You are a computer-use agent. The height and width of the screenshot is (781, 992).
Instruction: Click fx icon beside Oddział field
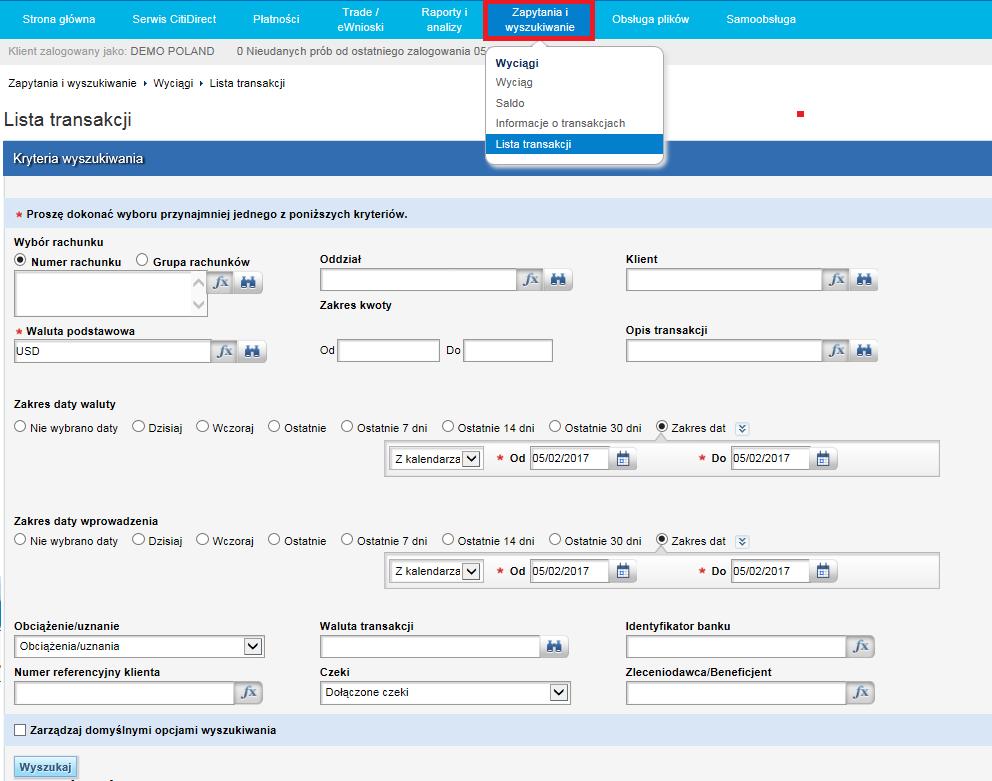click(530, 279)
